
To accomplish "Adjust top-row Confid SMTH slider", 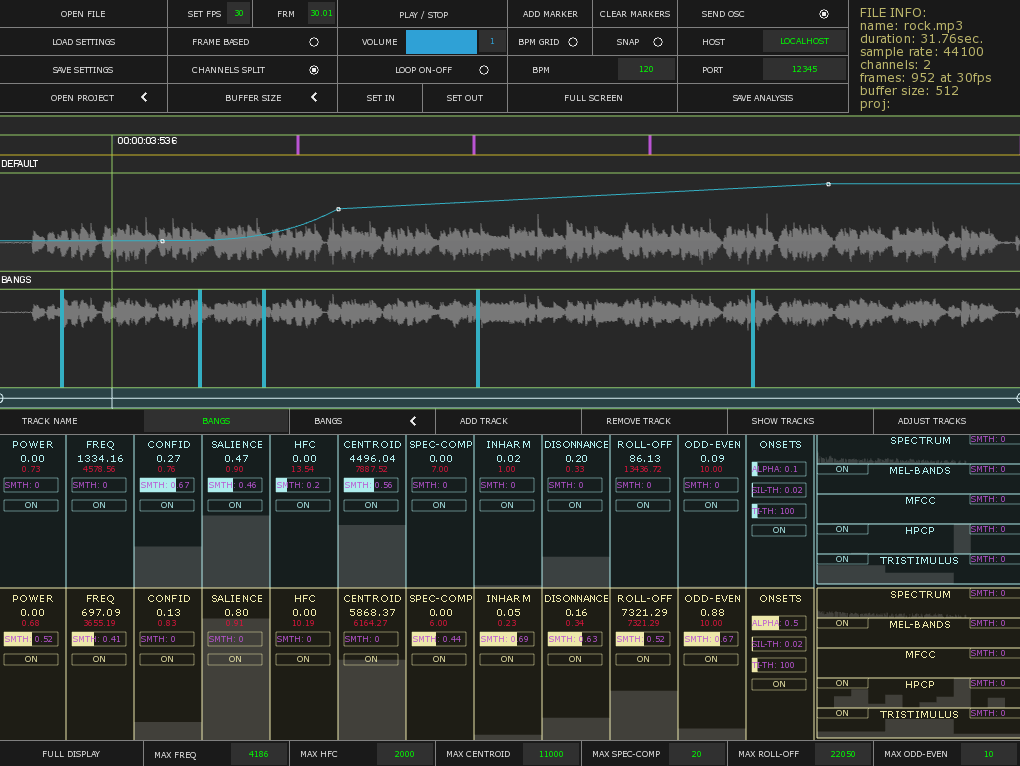I will (x=167, y=485).
